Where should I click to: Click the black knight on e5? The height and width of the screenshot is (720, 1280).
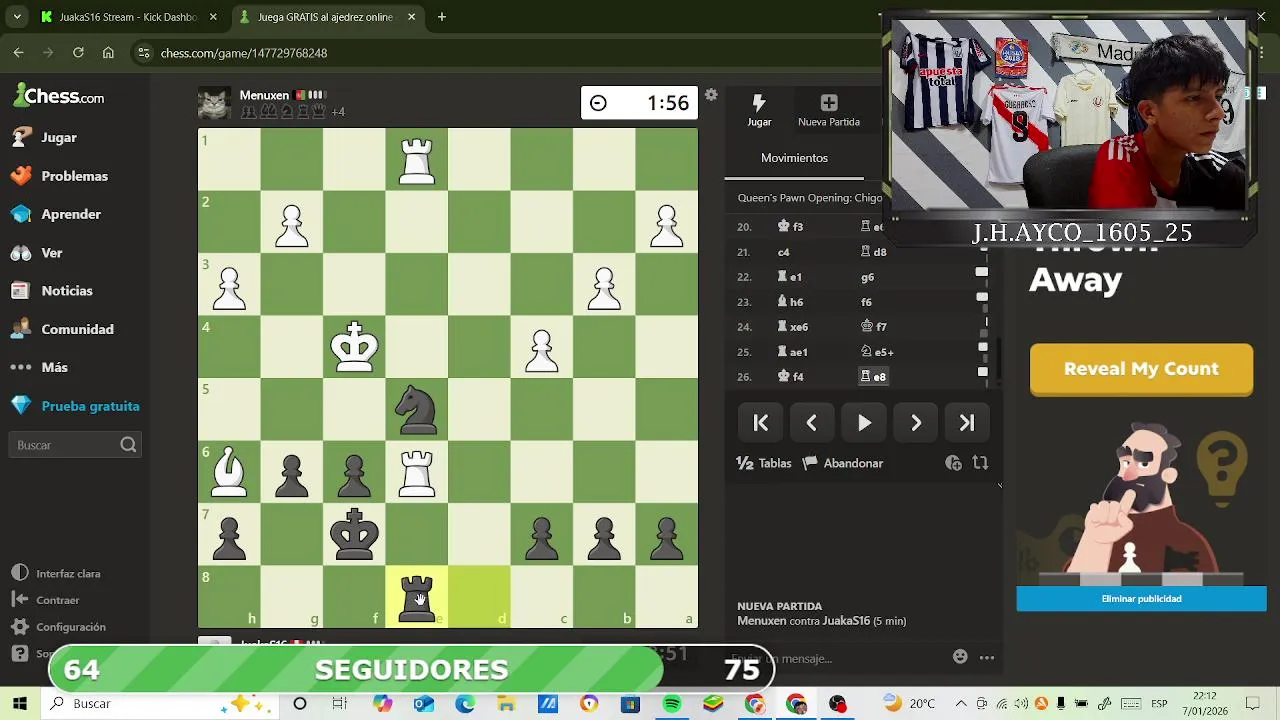point(417,410)
